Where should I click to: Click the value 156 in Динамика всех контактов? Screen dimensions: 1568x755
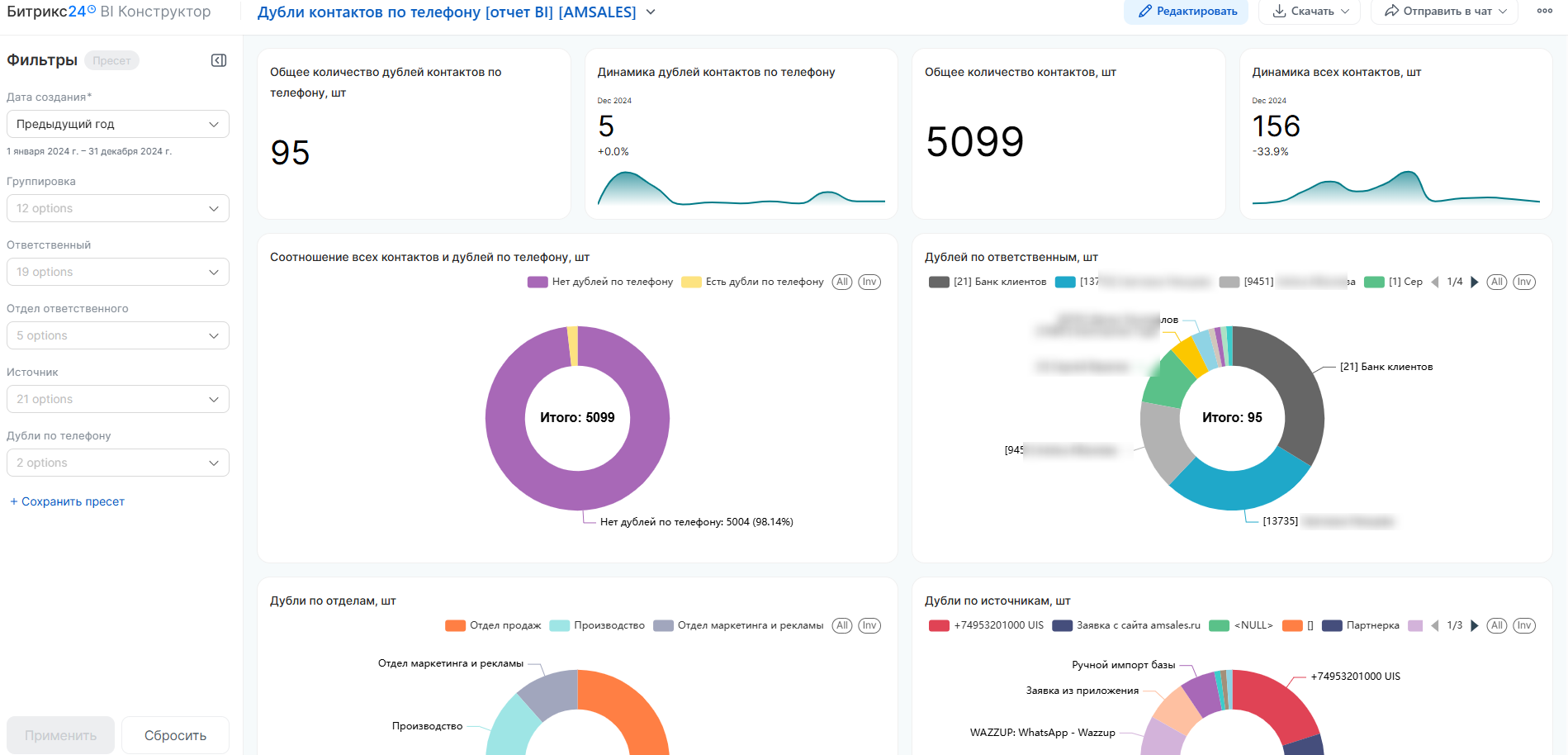(x=1276, y=126)
